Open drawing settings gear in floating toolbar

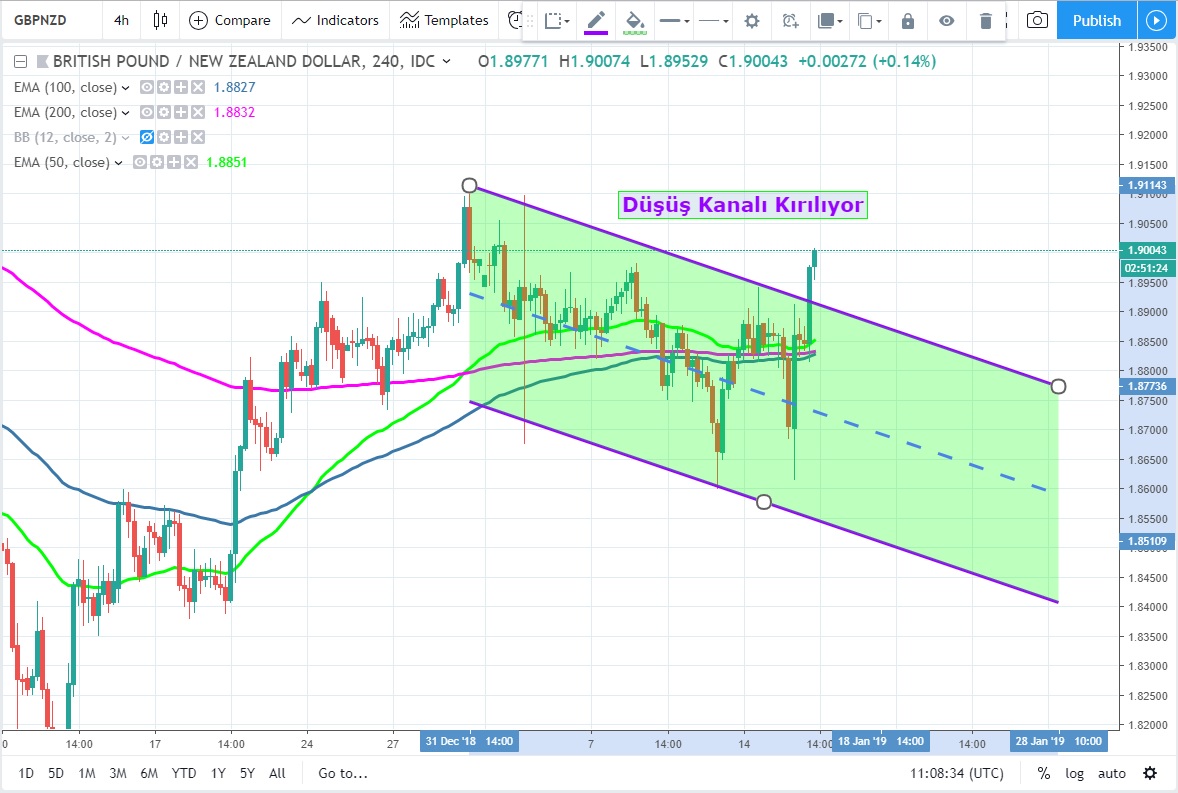point(752,20)
